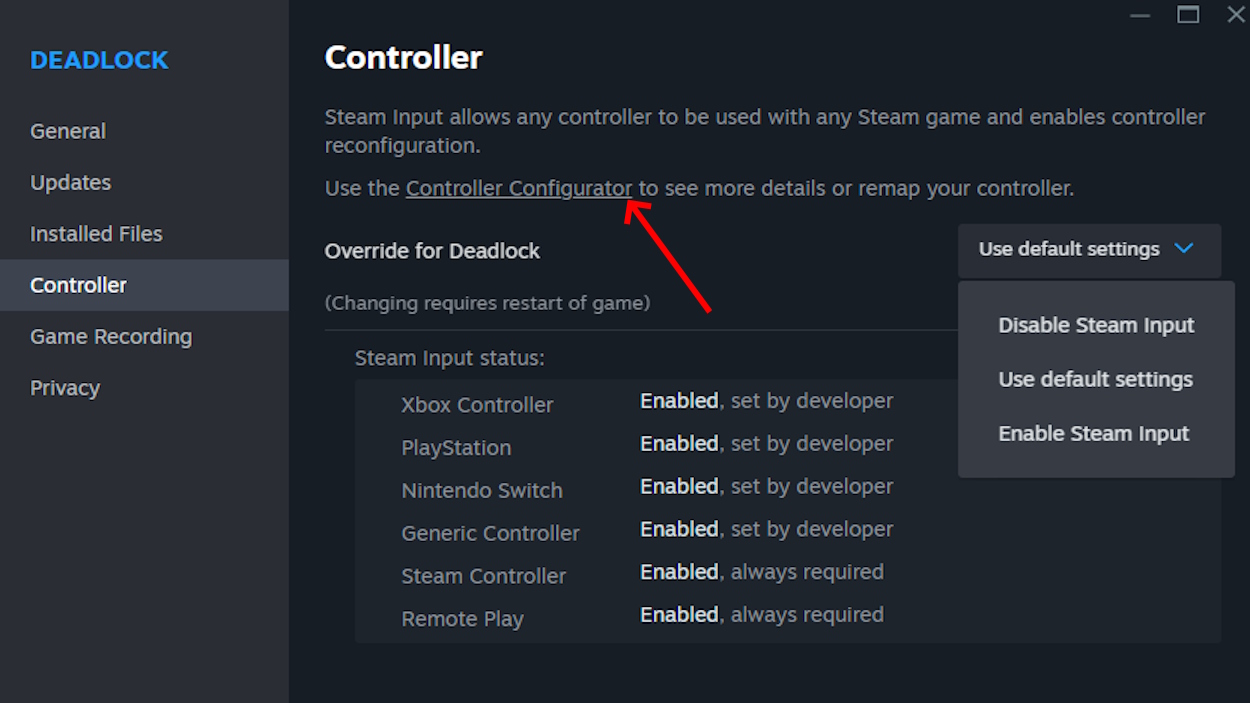1250x703 pixels.
Task: Switch to the General section
Action: pyautogui.click(x=67, y=131)
